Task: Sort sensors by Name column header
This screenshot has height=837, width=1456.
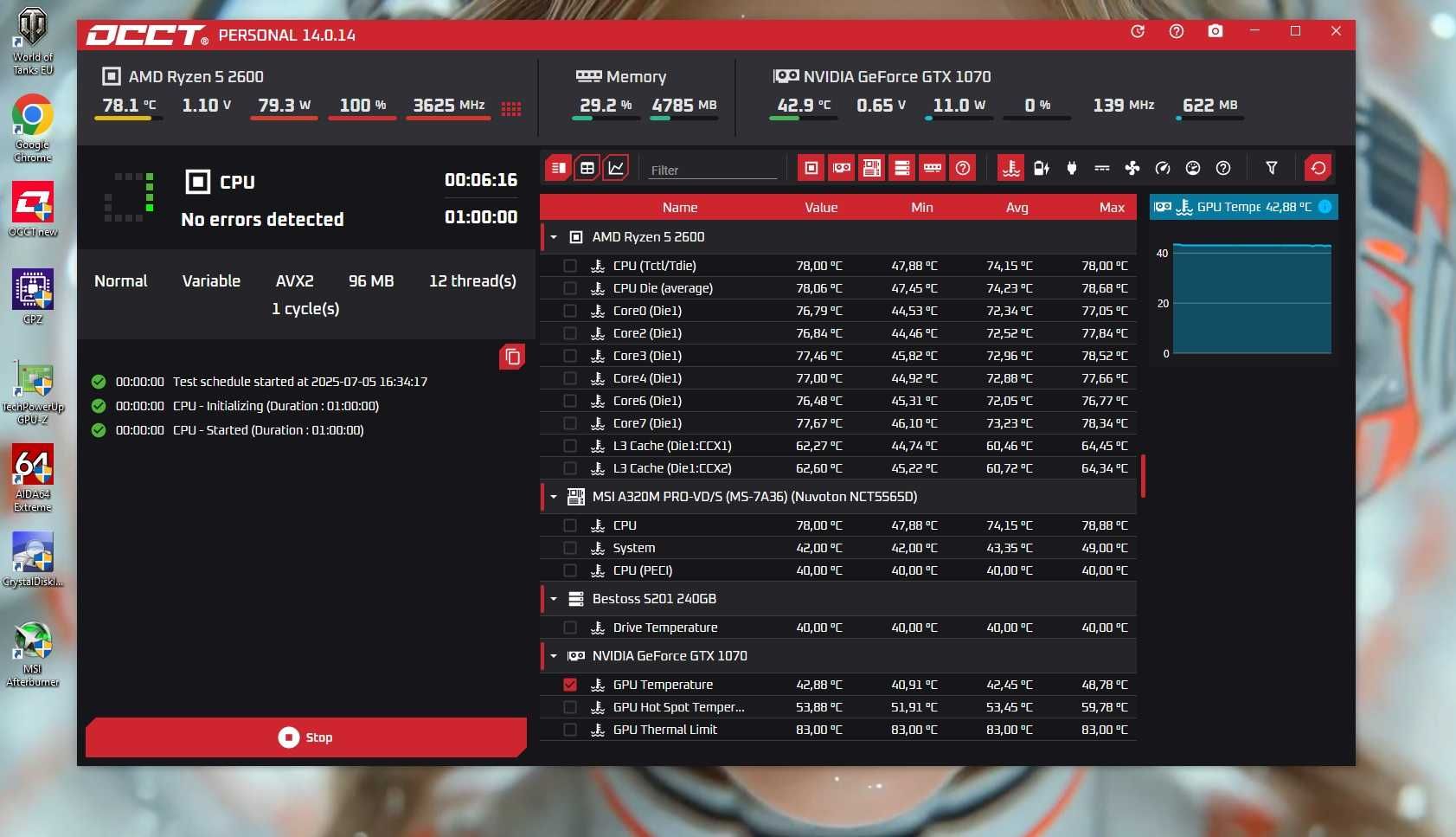Action: click(x=680, y=208)
